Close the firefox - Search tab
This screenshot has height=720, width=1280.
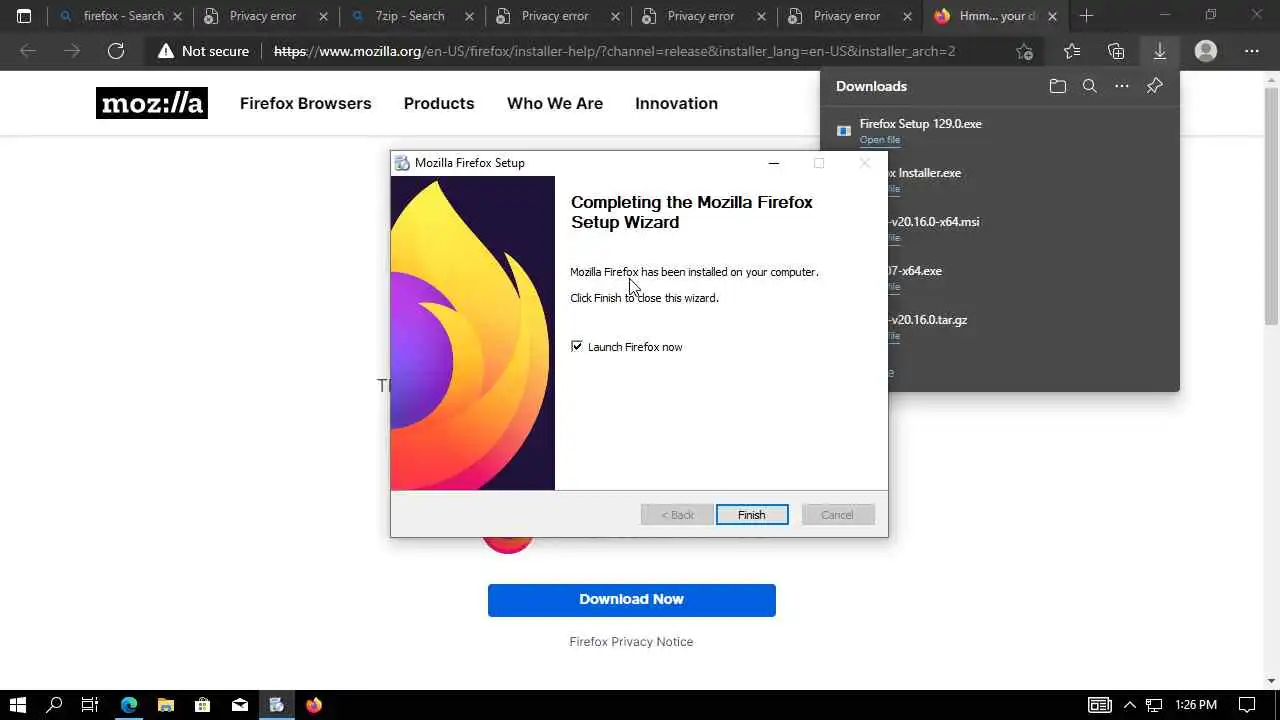tap(175, 16)
